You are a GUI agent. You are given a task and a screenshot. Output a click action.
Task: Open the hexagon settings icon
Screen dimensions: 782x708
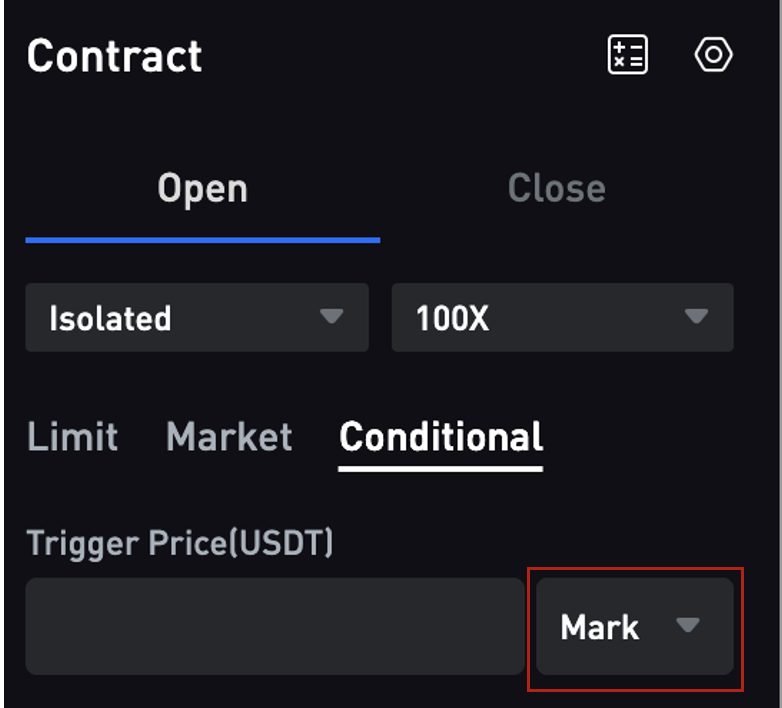[713, 54]
